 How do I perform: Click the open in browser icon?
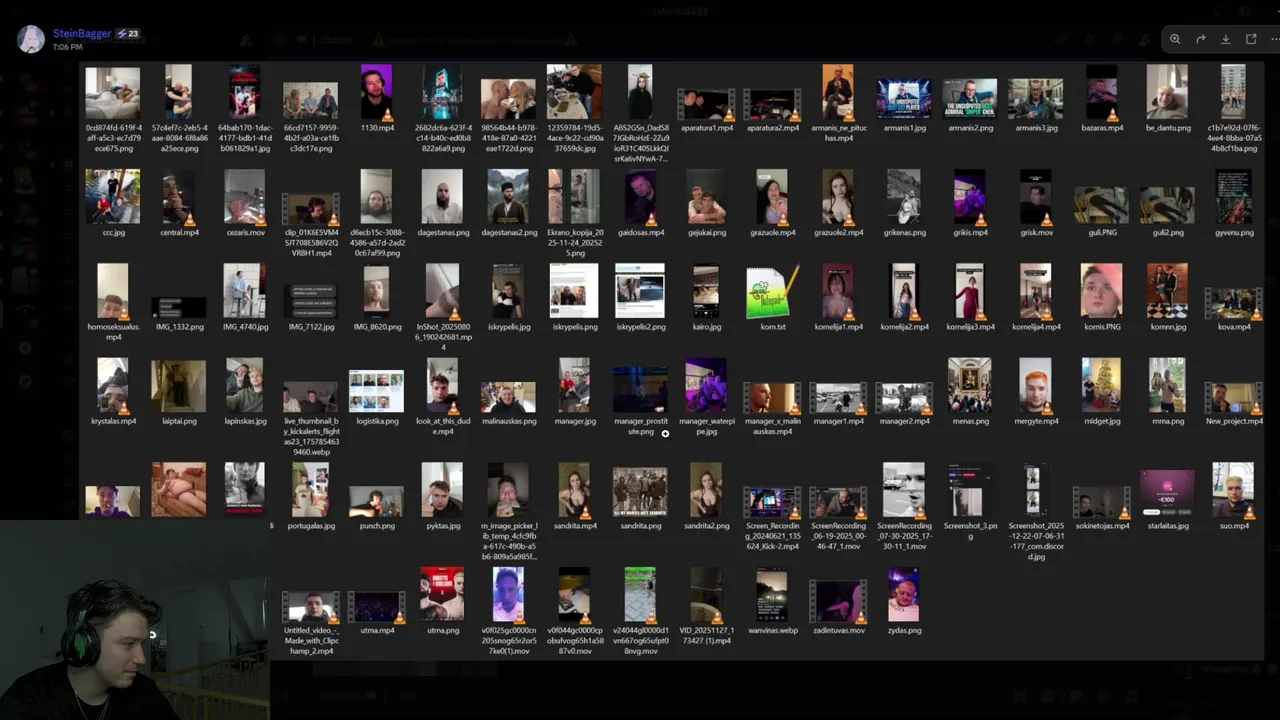[x=1251, y=39]
